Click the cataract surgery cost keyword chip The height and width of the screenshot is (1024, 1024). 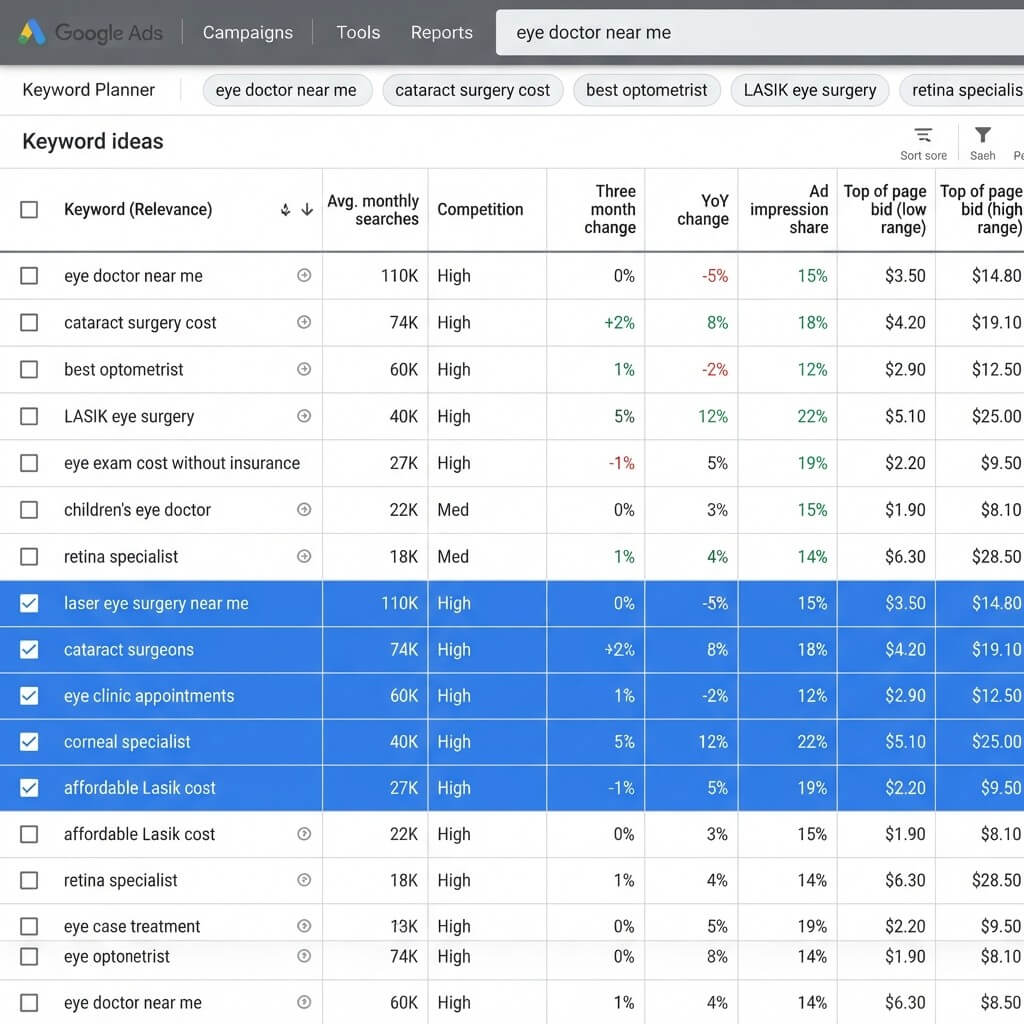pos(472,90)
